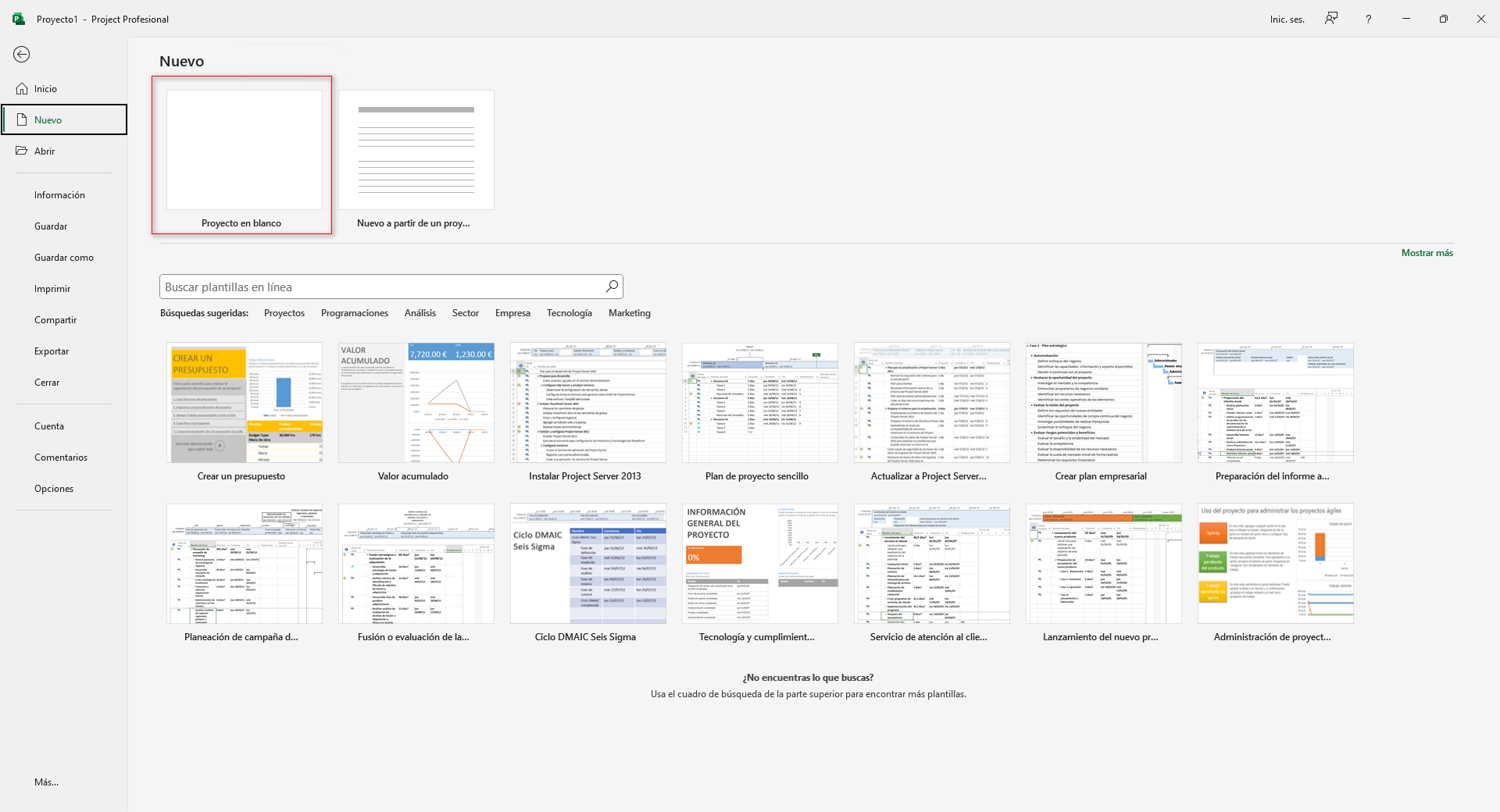Click the search magnifier icon
Image resolution: width=1500 pixels, height=812 pixels.
(612, 287)
